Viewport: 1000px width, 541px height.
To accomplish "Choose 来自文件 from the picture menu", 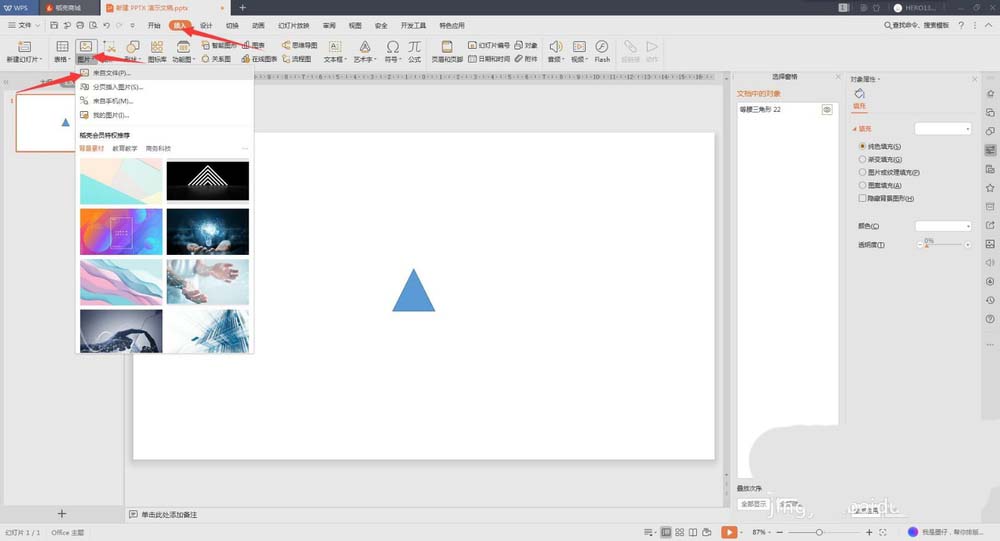I will (x=112, y=73).
